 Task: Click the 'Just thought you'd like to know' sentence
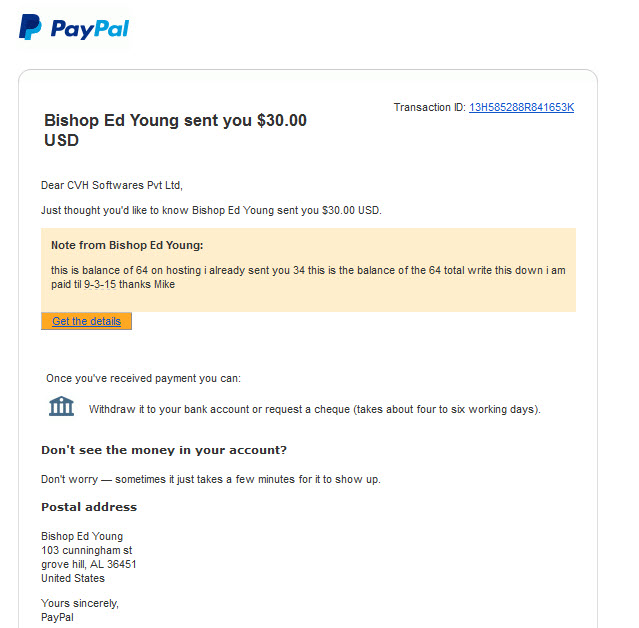point(211,210)
